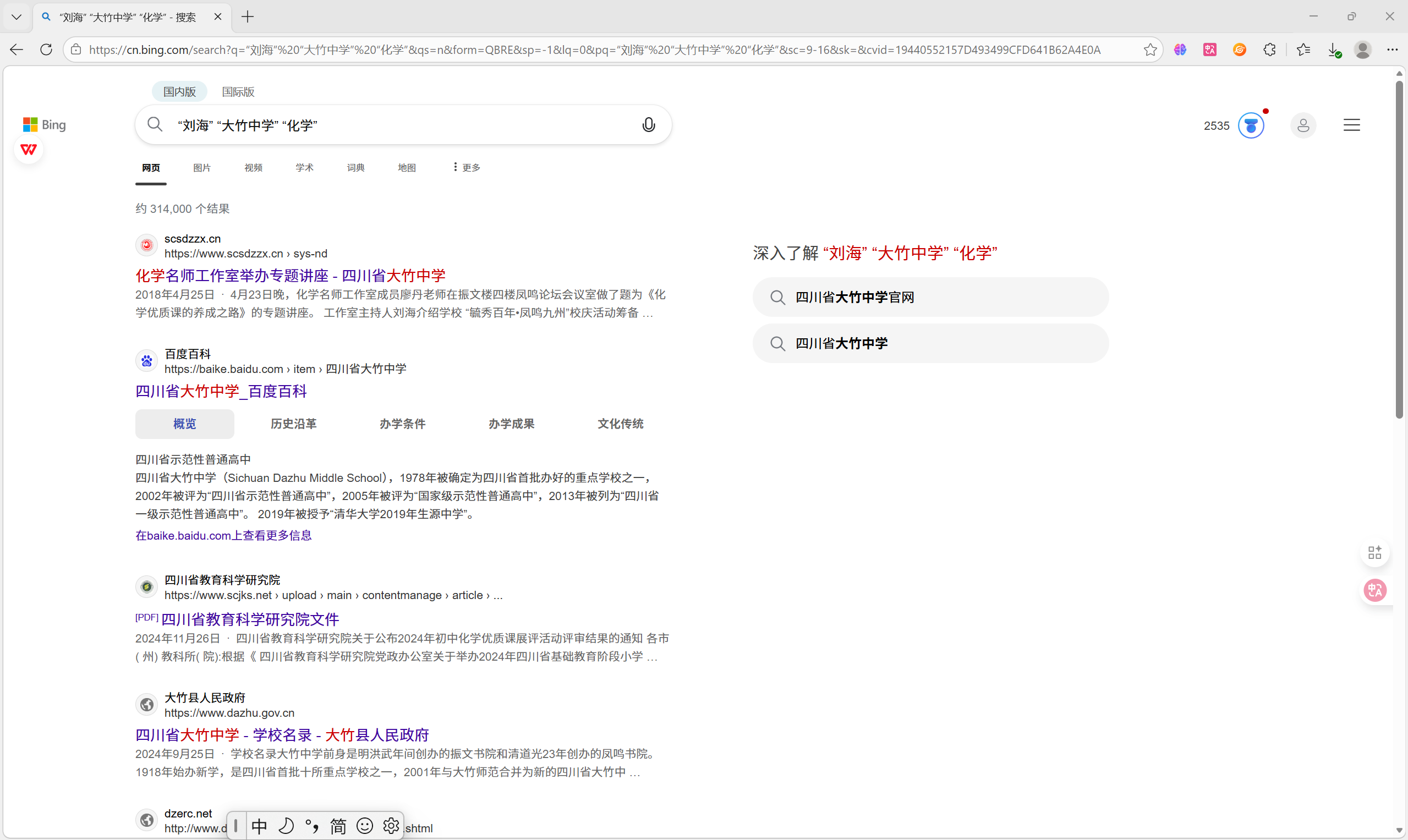This screenshot has width=1408, height=840.
Task: Click the sign-in profile icon near Rewards
Action: (x=1303, y=125)
